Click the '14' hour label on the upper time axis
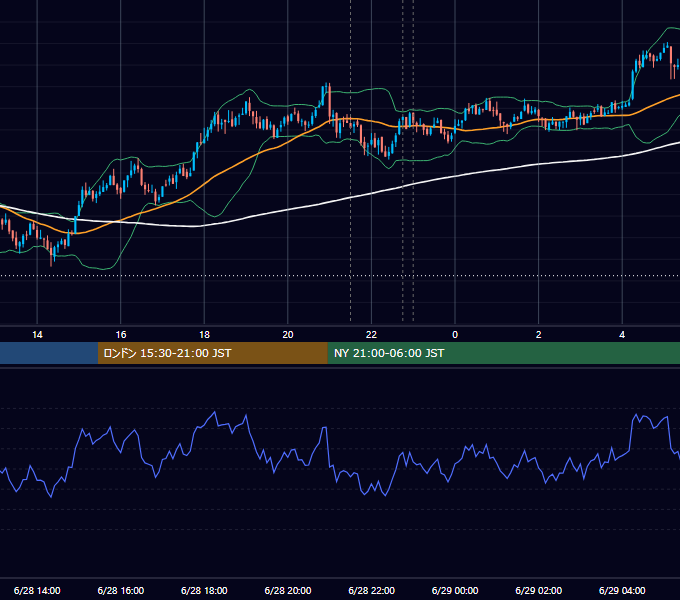The height and width of the screenshot is (600, 680). [37, 335]
